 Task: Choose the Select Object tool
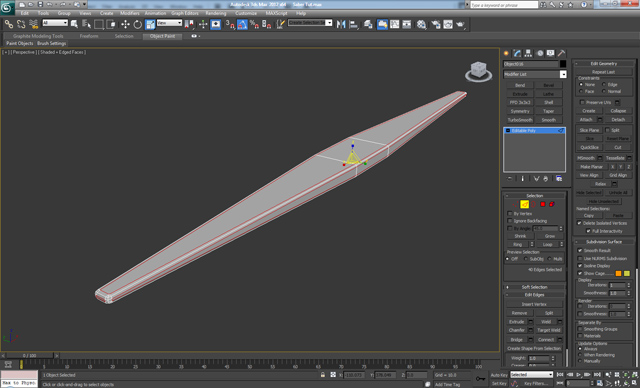point(74,24)
